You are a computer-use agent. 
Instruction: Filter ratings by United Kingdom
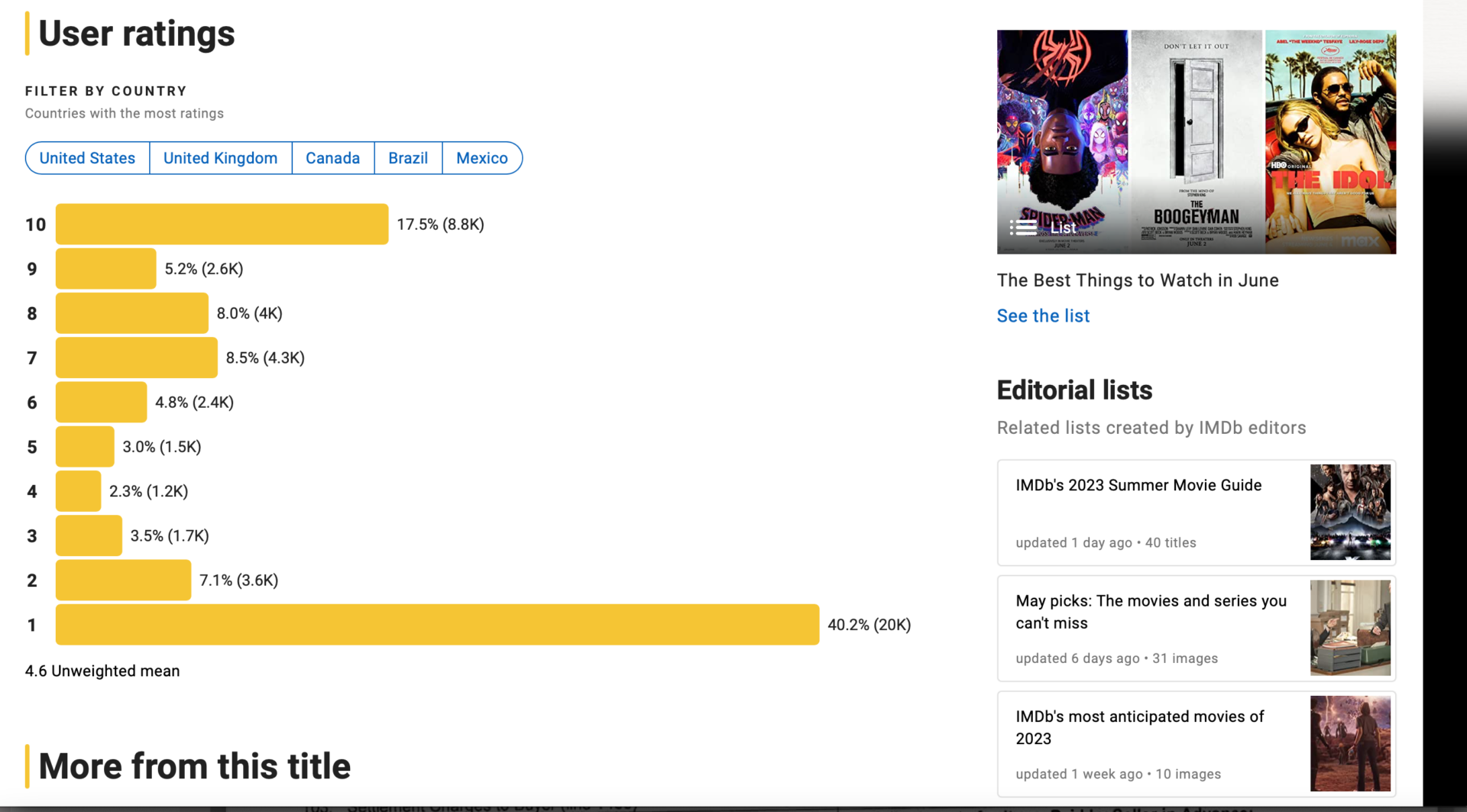point(220,158)
